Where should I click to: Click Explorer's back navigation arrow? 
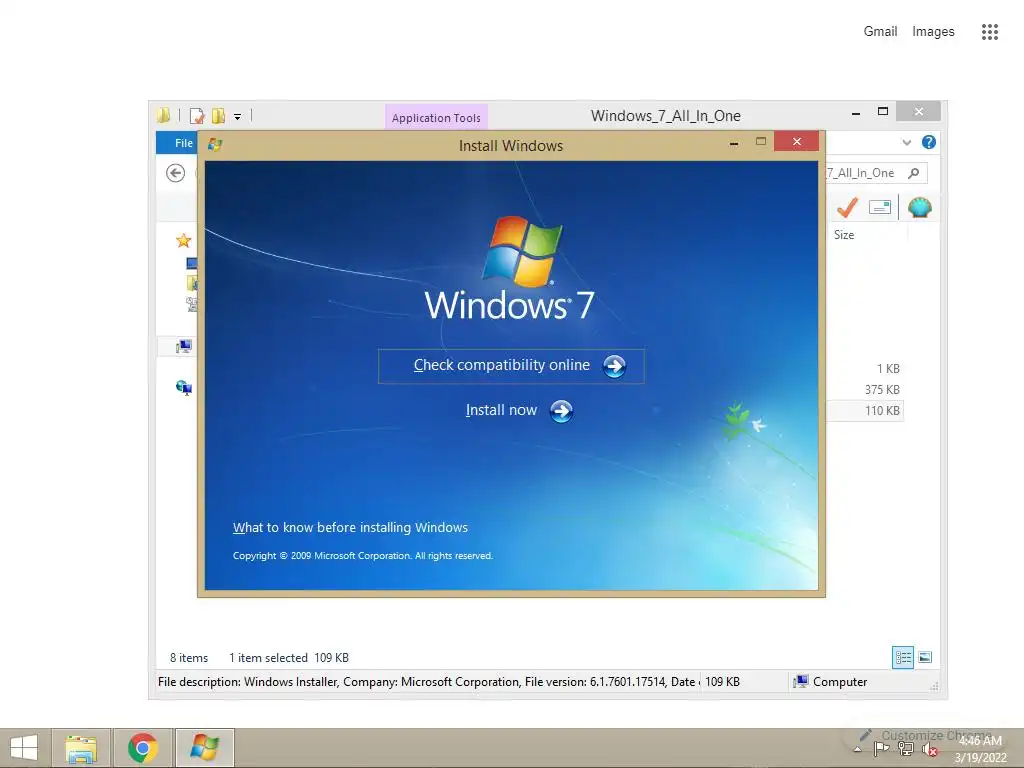[175, 173]
